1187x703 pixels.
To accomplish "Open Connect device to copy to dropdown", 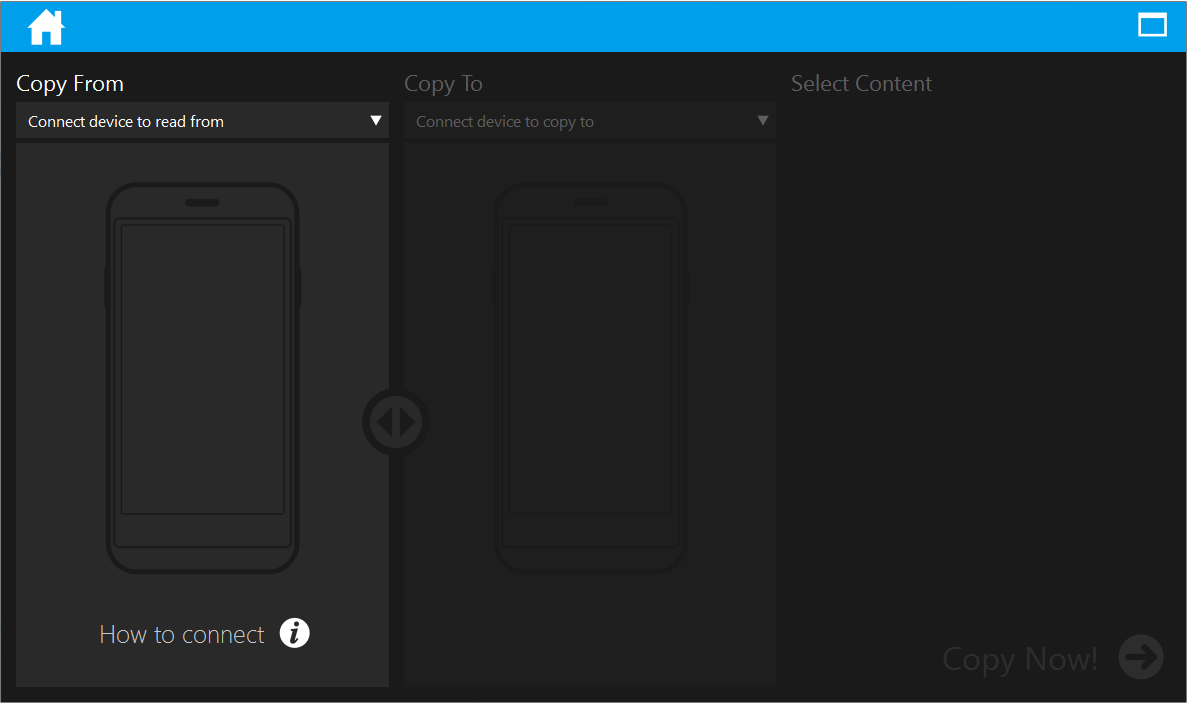I will (x=590, y=121).
